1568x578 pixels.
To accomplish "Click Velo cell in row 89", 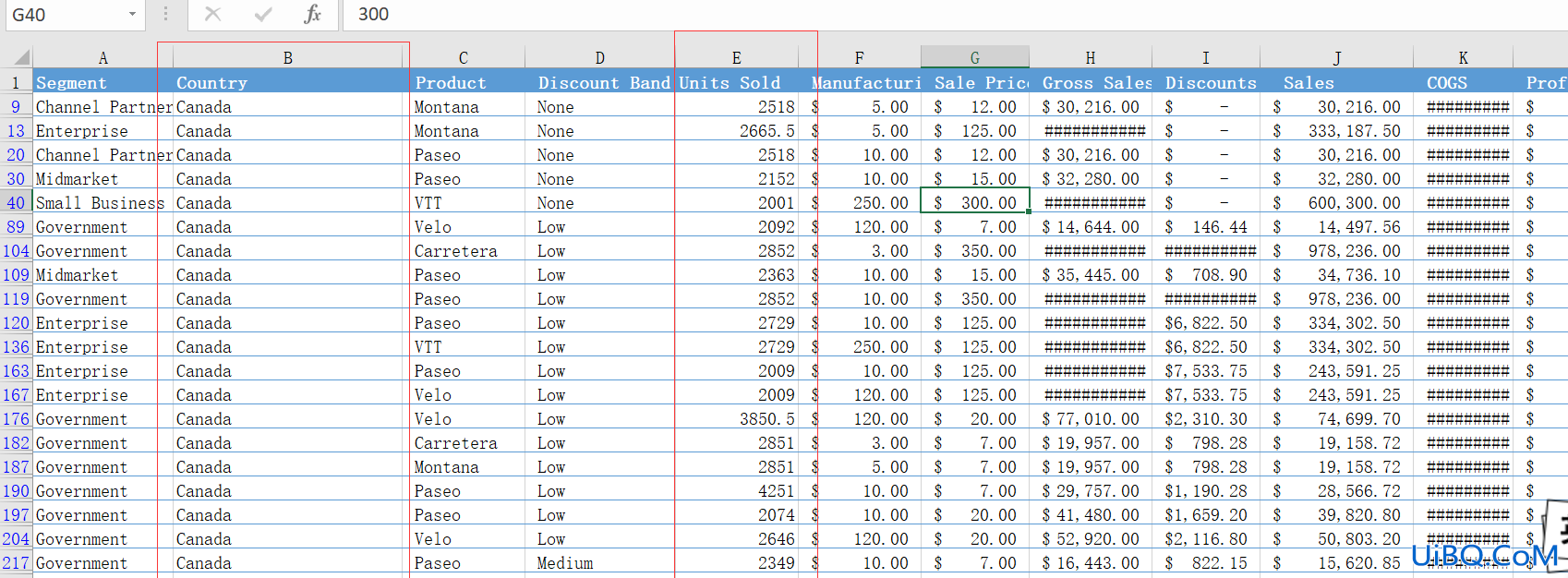I will 467,226.
